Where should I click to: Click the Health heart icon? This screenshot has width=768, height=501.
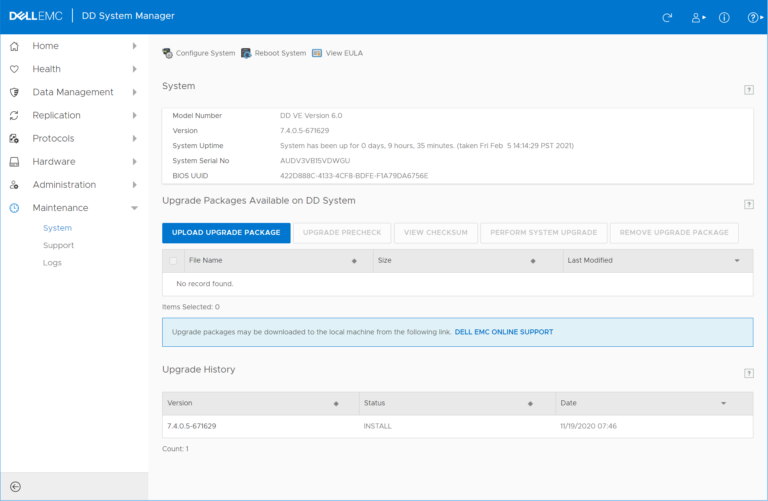[14, 69]
